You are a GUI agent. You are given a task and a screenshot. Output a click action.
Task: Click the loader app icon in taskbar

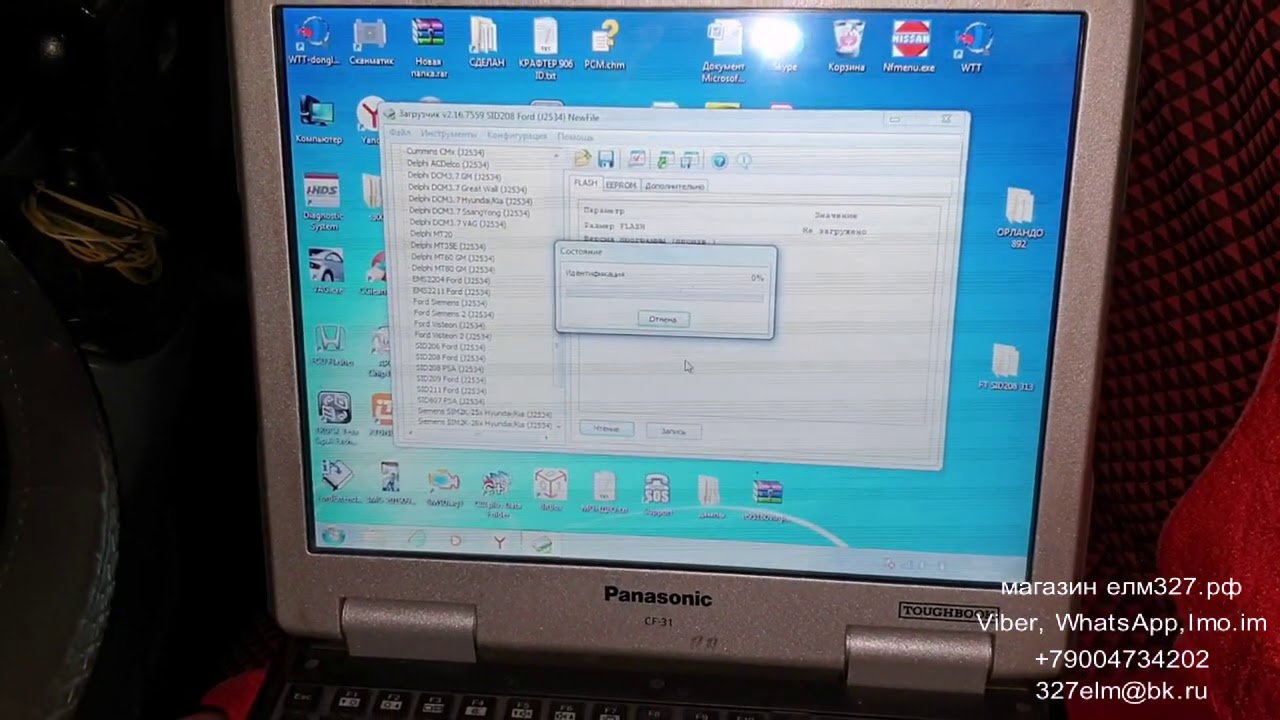(x=541, y=545)
